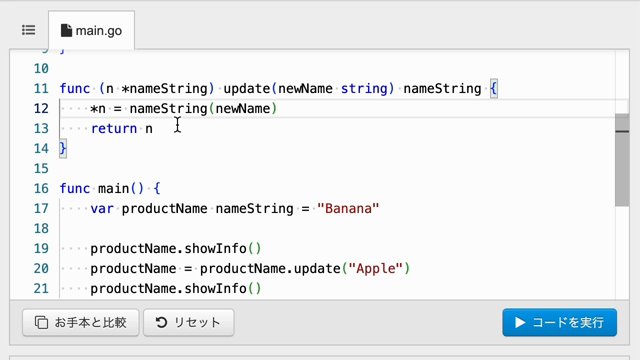Click productName.showInfo() on line 21
The image size is (640, 360).
click(x=176, y=289)
